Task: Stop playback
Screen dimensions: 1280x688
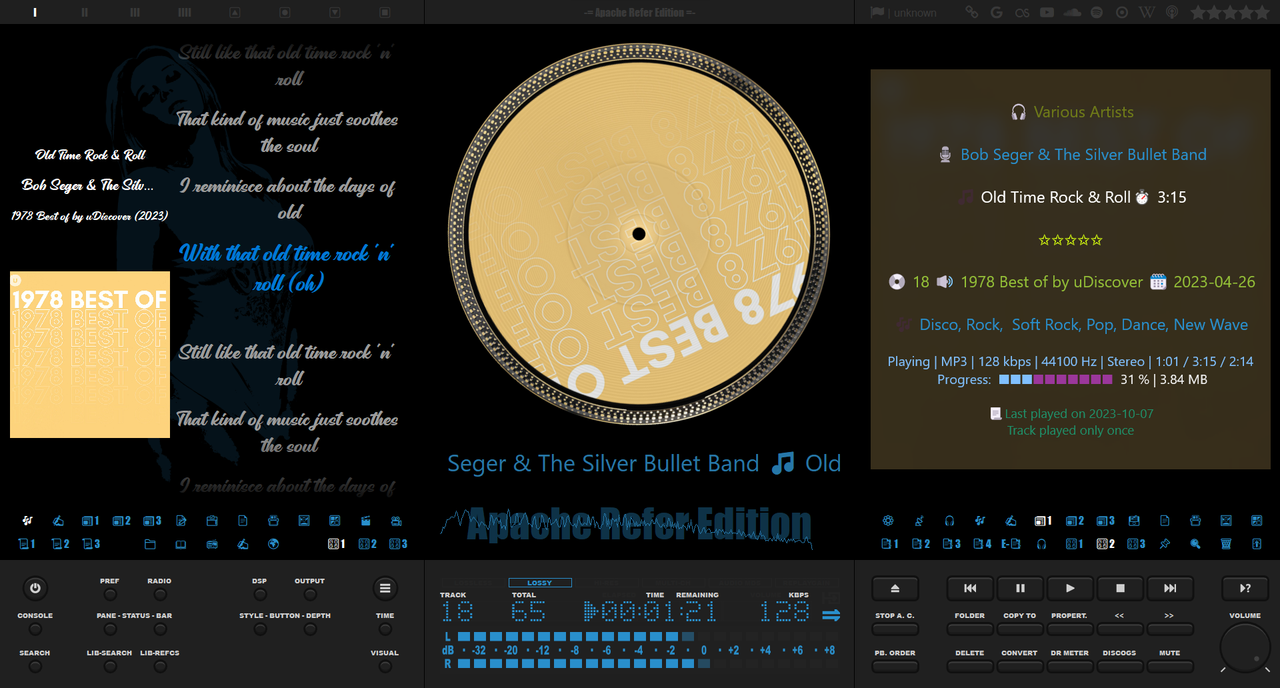Action: [x=1120, y=588]
